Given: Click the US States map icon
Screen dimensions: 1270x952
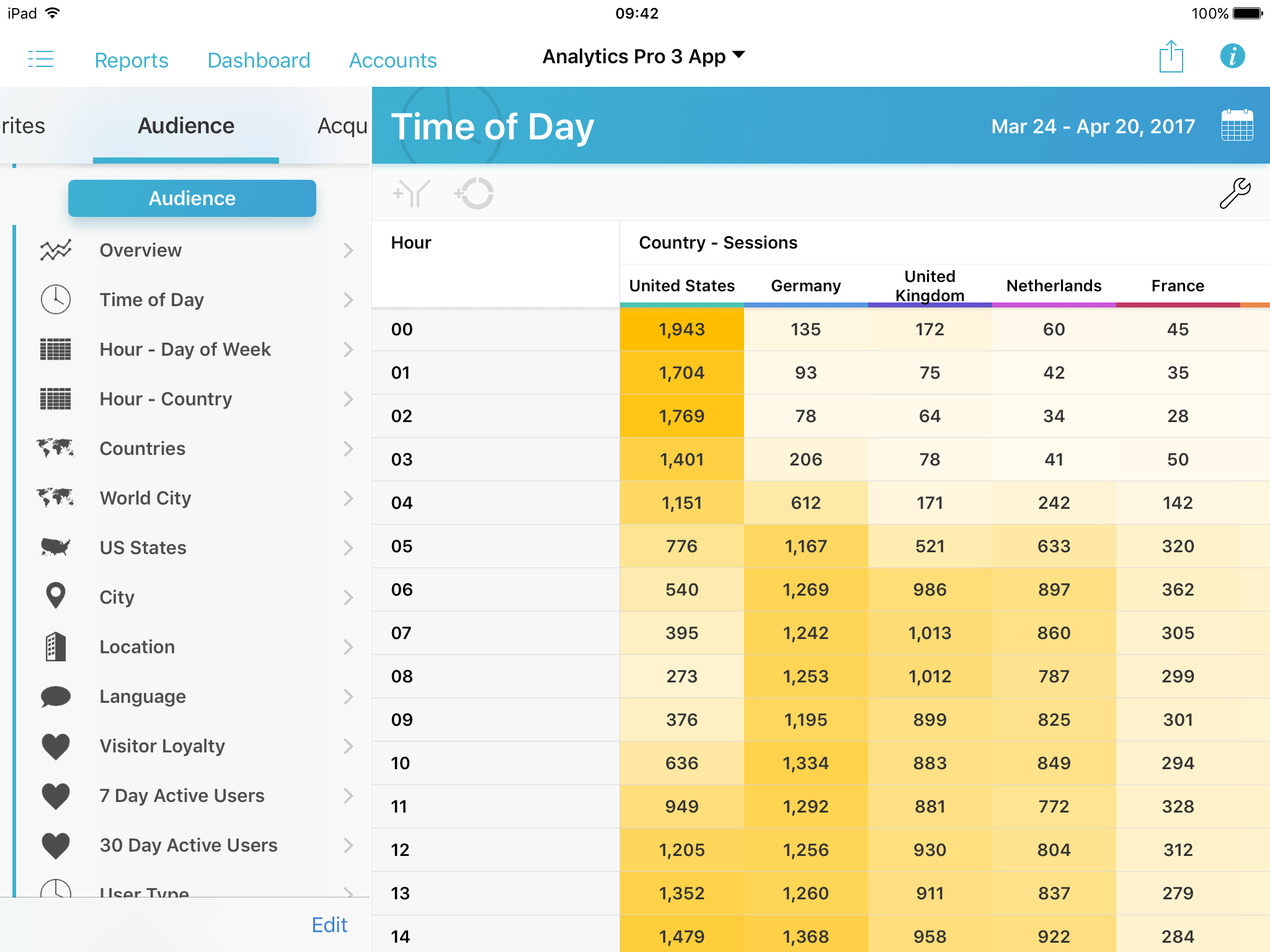Looking at the screenshot, I should pos(56,547).
